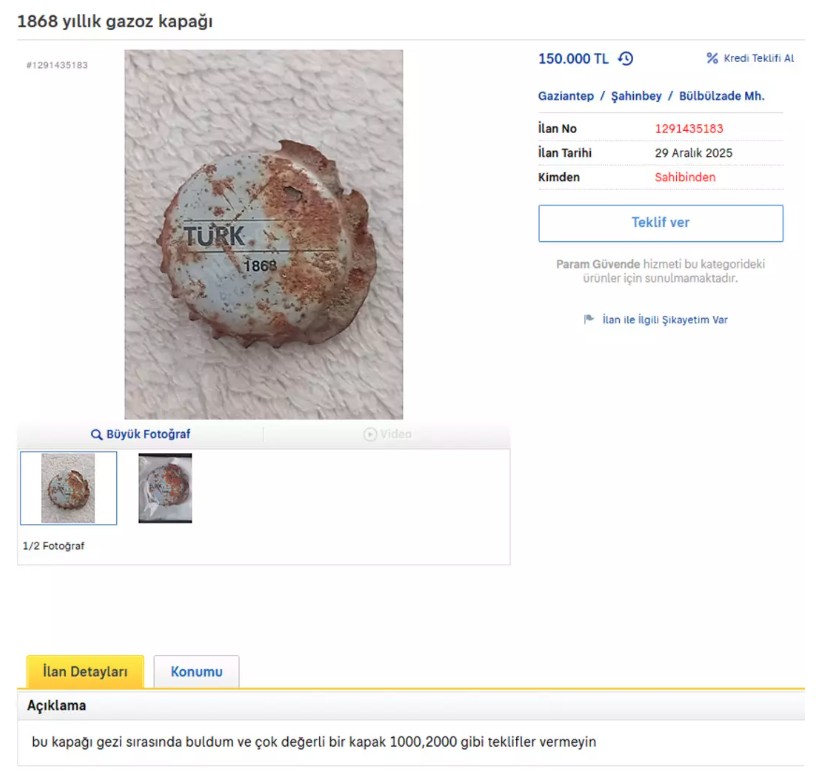Select the first bottle cap thumbnail
Screen dimensions: 816x773
(x=68, y=488)
